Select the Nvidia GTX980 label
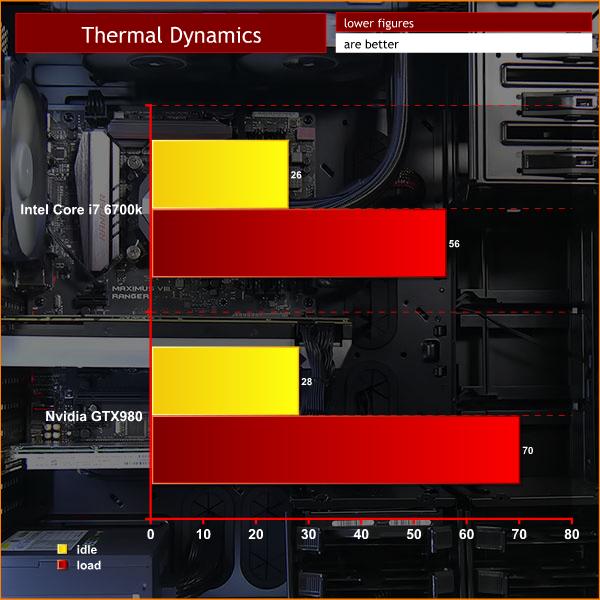Viewport: 600px width, 600px height. click(x=94, y=416)
